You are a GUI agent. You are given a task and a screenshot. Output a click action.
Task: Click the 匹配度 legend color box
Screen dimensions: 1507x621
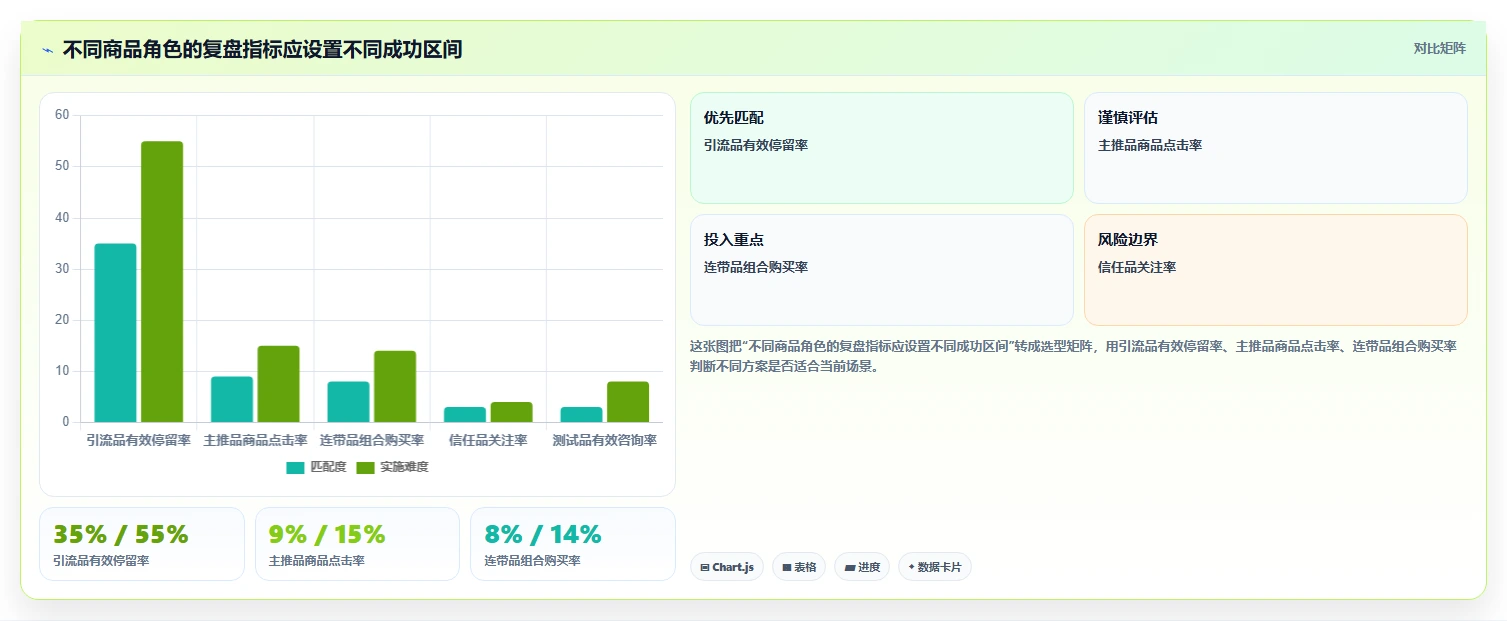click(x=295, y=468)
